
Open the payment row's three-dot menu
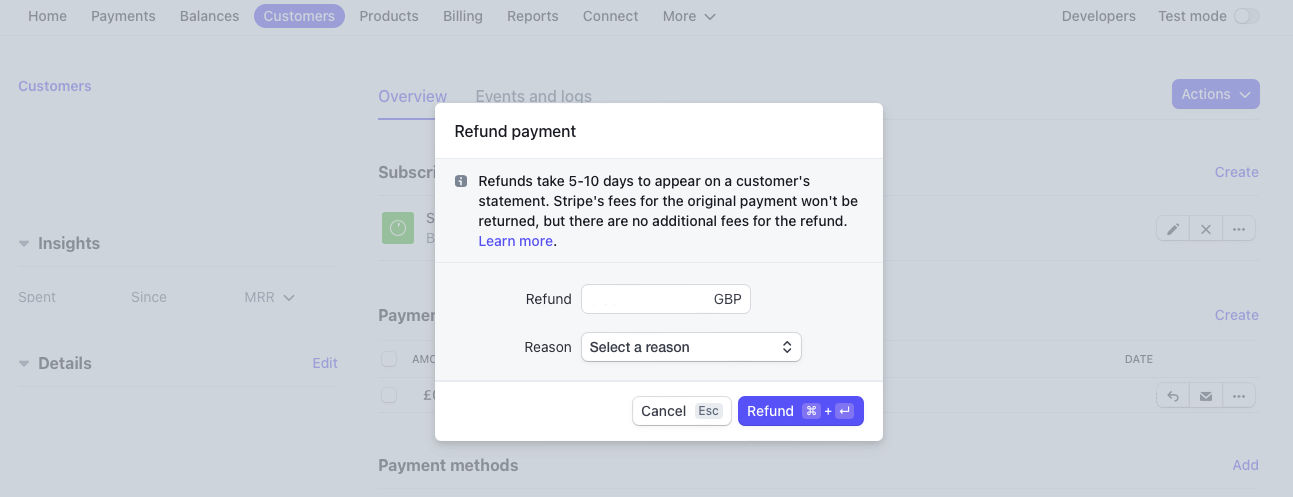[x=1238, y=396]
